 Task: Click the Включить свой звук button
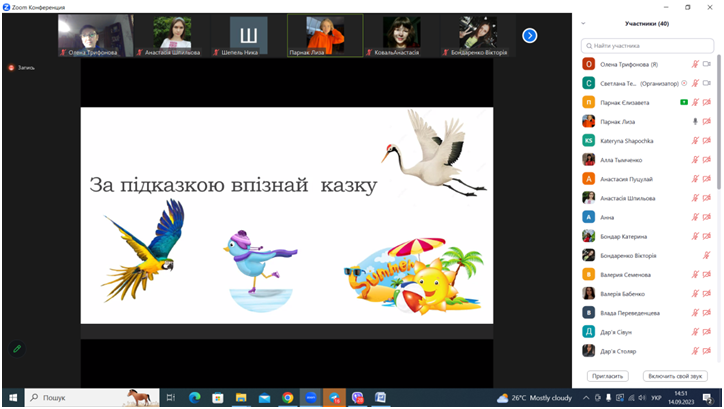click(674, 376)
